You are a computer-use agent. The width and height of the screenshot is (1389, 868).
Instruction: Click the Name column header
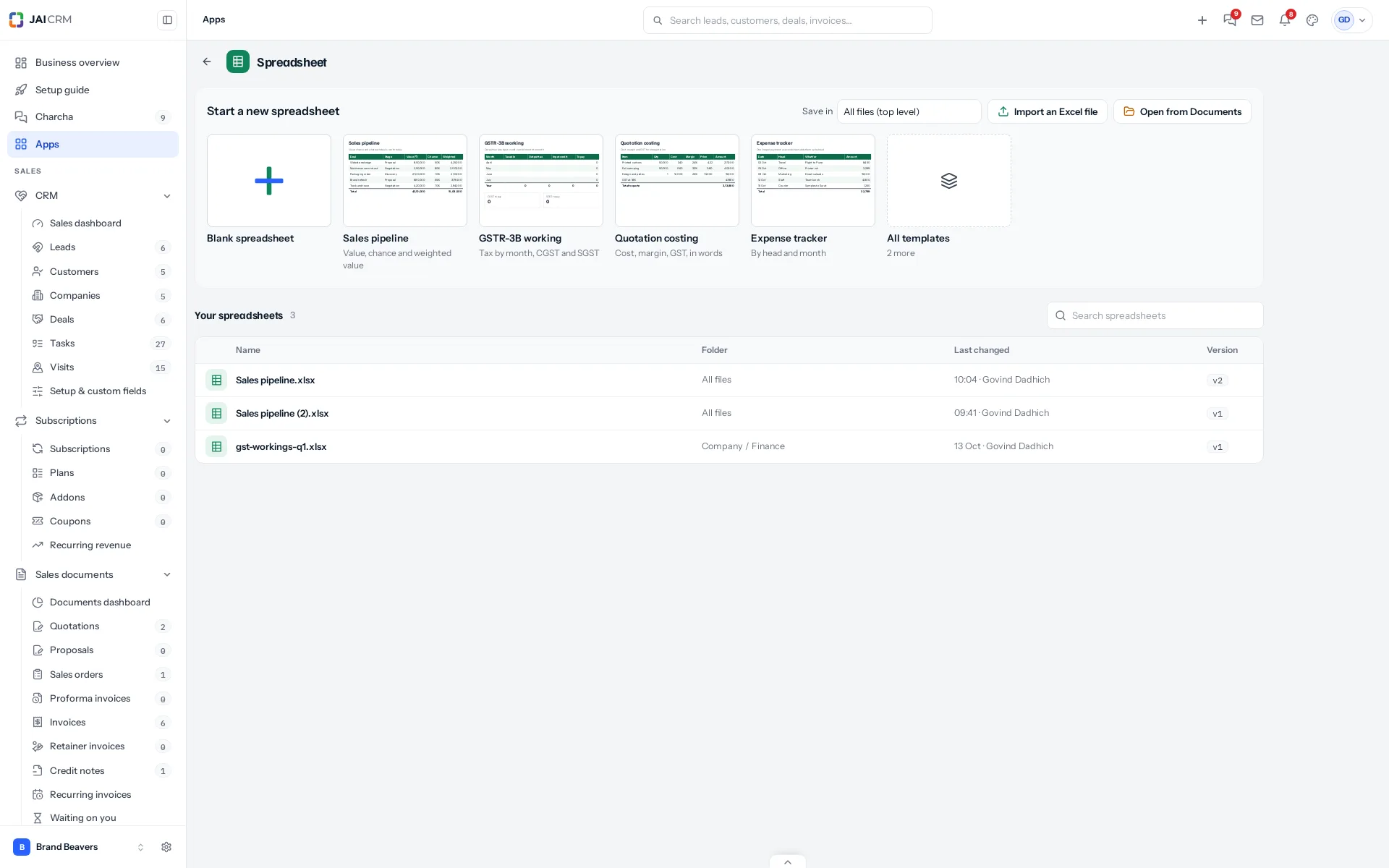pyautogui.click(x=248, y=350)
